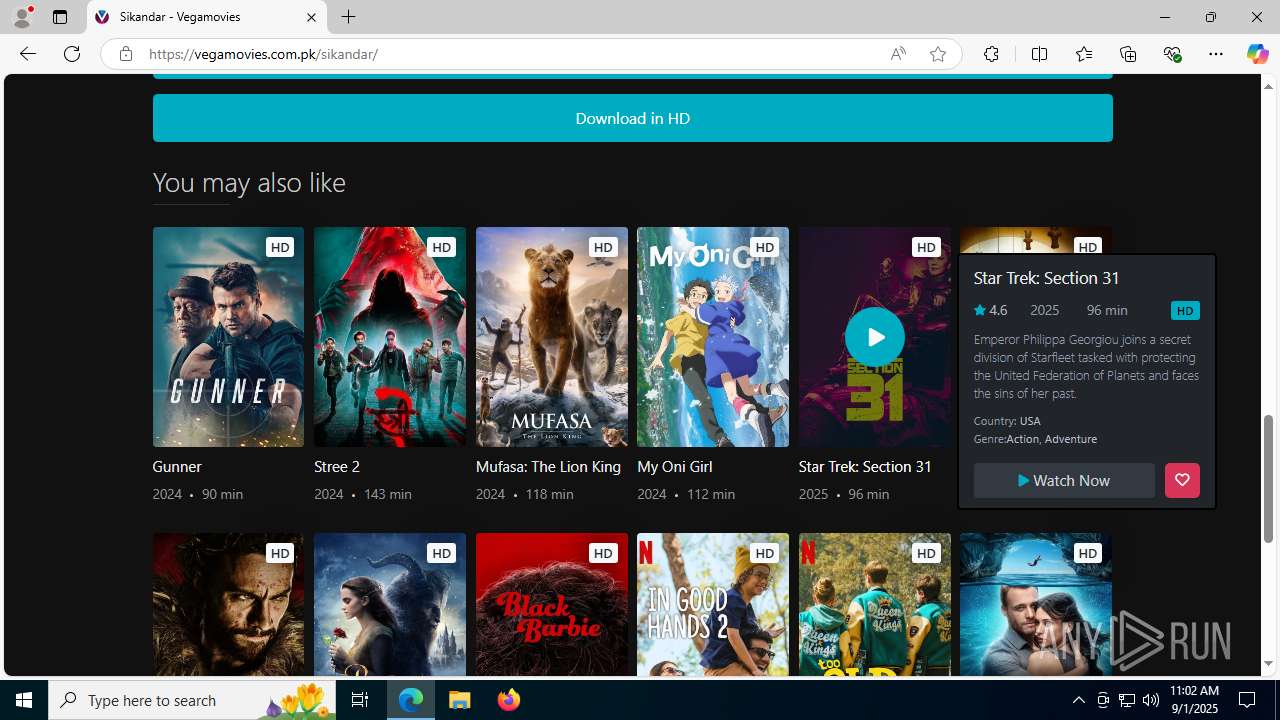Show hidden system tray icons
The height and width of the screenshot is (720, 1280).
pyautogui.click(x=1078, y=700)
